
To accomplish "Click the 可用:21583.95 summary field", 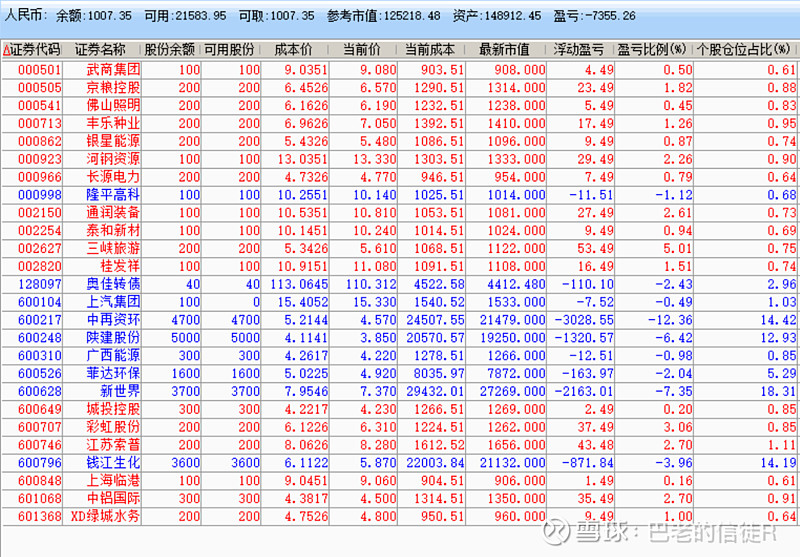I will tap(185, 16).
